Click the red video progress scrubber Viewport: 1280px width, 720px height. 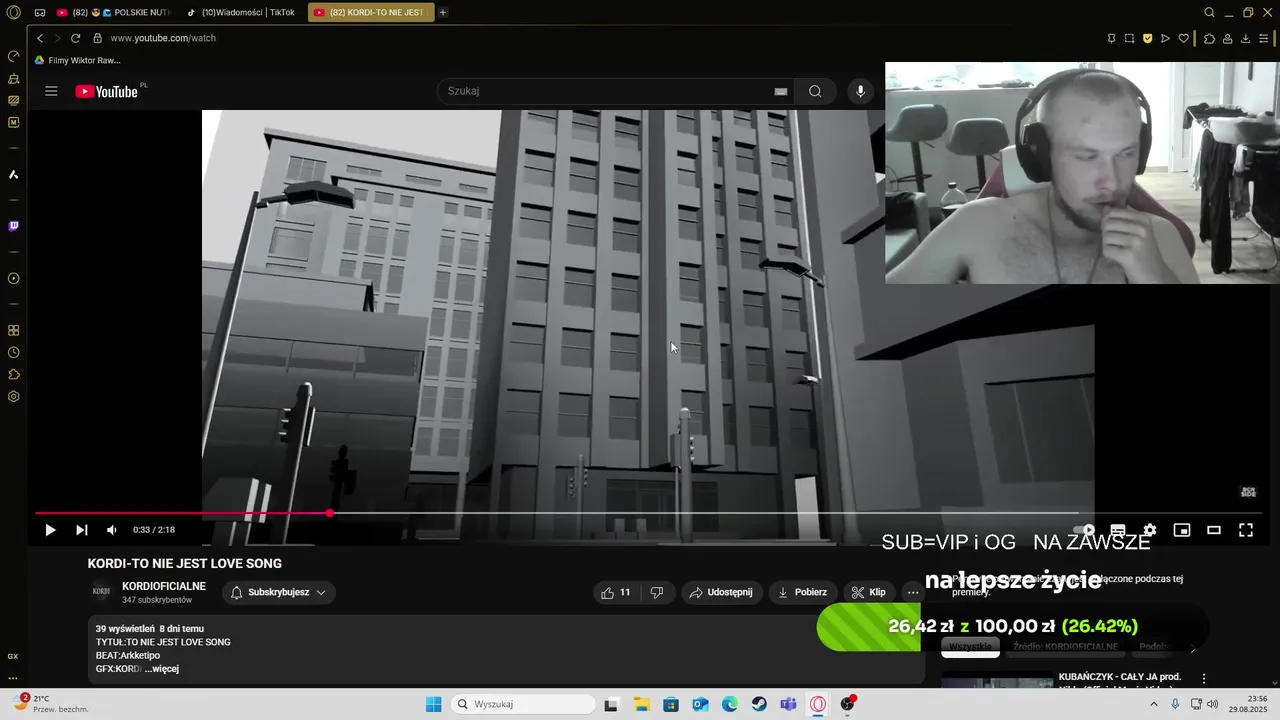pyautogui.click(x=329, y=513)
